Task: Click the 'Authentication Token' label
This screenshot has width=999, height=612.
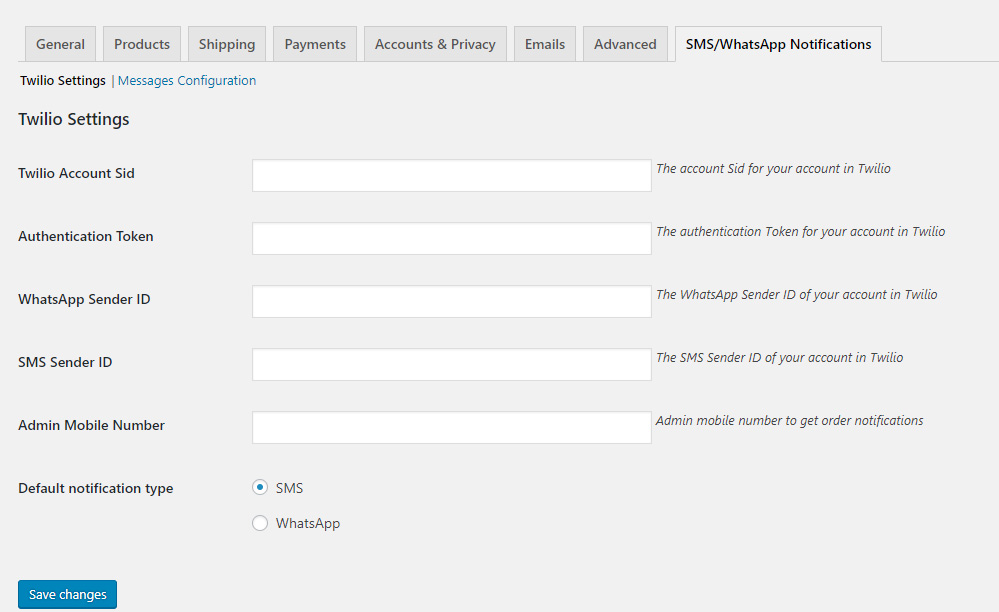Action: coord(86,236)
